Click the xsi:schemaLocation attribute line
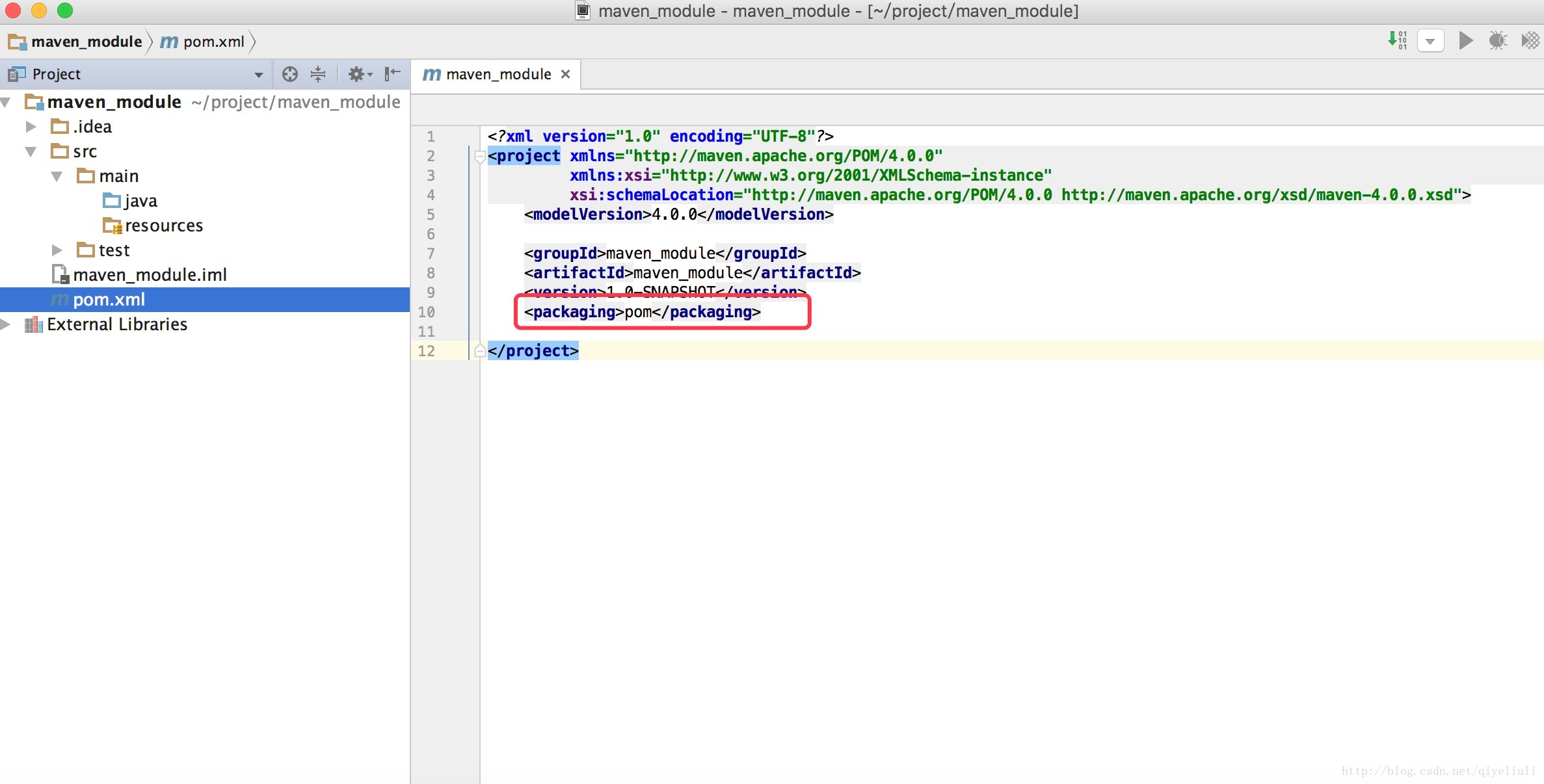 tap(1020, 195)
